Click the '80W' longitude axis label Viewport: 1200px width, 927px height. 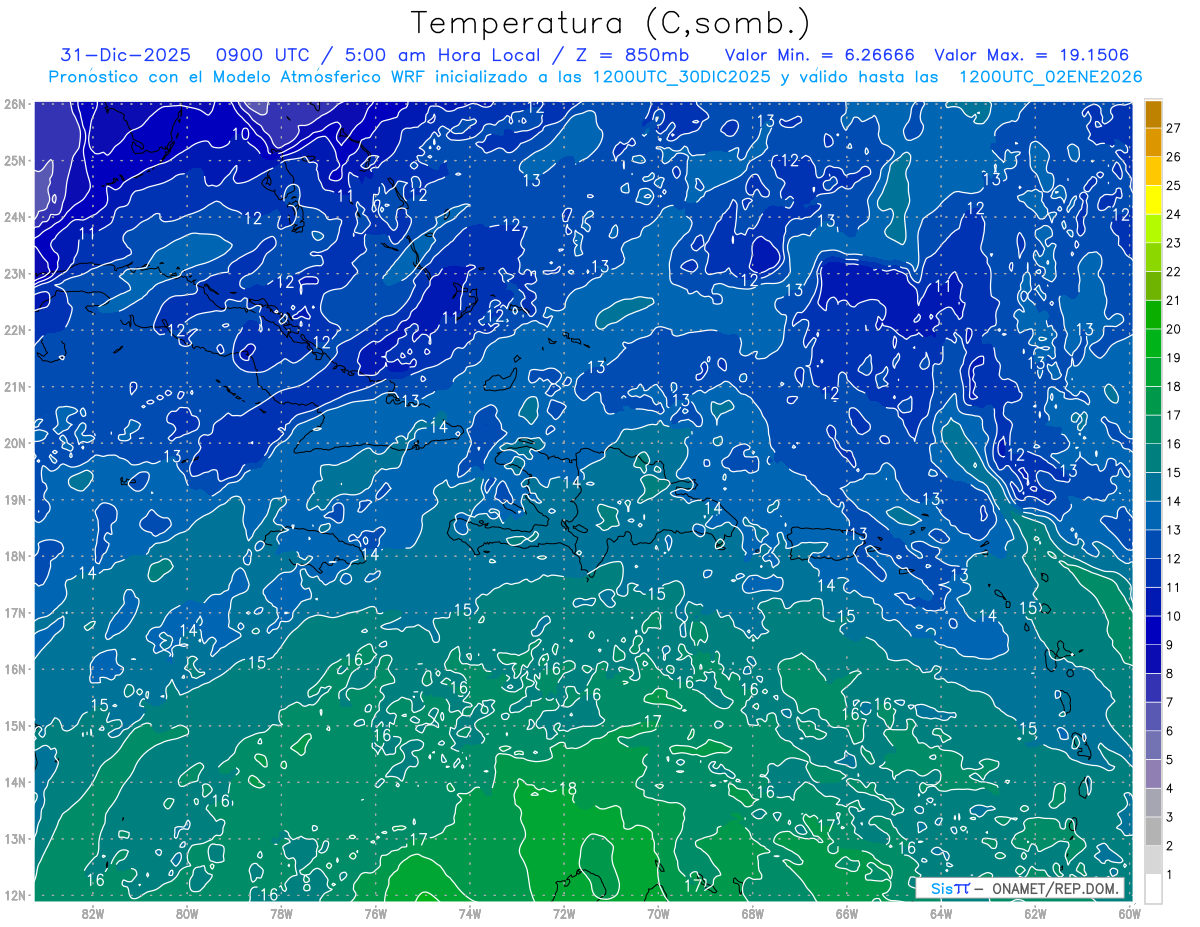click(186, 912)
